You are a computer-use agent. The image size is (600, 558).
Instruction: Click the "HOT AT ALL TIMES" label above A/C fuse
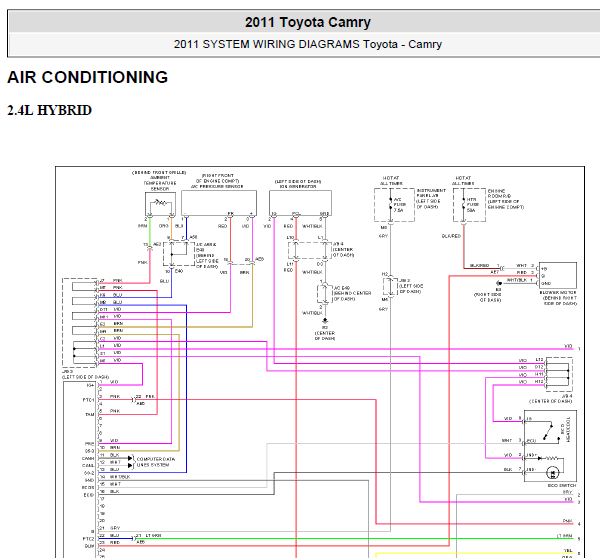tap(391, 181)
